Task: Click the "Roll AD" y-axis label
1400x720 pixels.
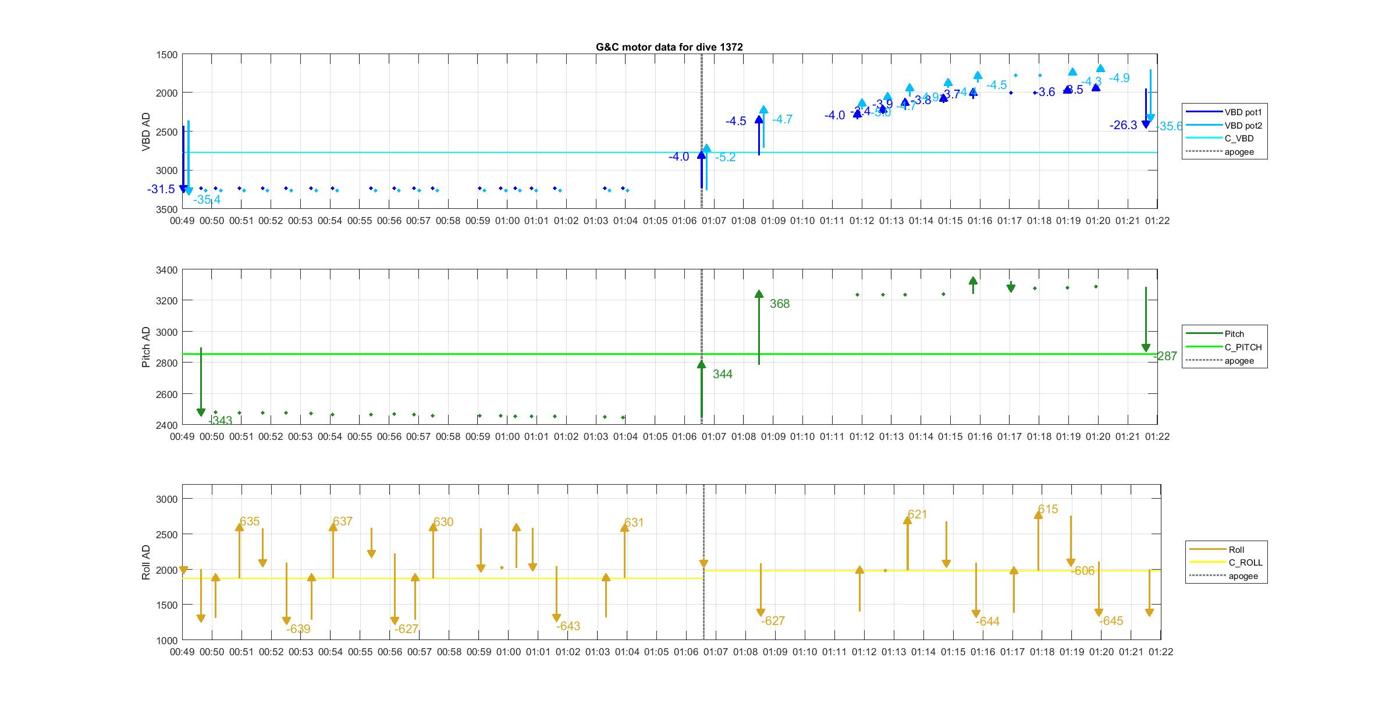Action: click(x=146, y=563)
